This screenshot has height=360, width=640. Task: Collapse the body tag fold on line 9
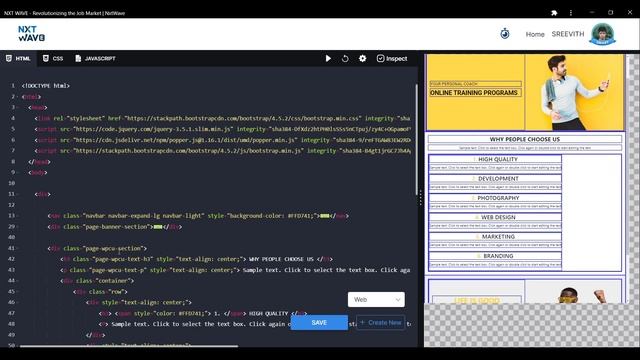tap(18, 172)
